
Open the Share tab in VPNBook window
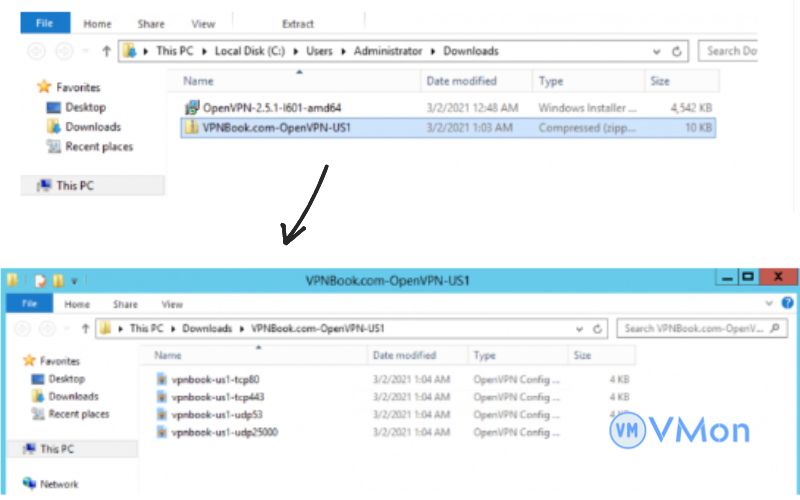(x=125, y=305)
